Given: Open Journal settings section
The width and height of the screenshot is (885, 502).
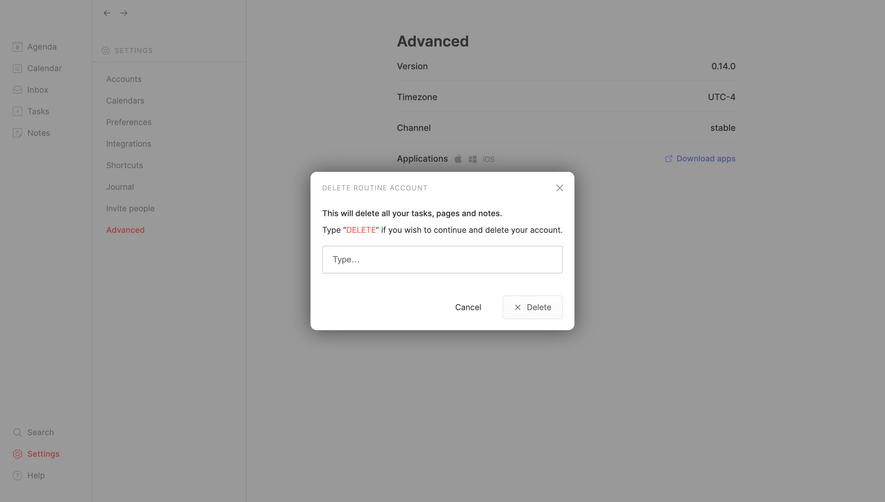Looking at the screenshot, I should click(120, 187).
